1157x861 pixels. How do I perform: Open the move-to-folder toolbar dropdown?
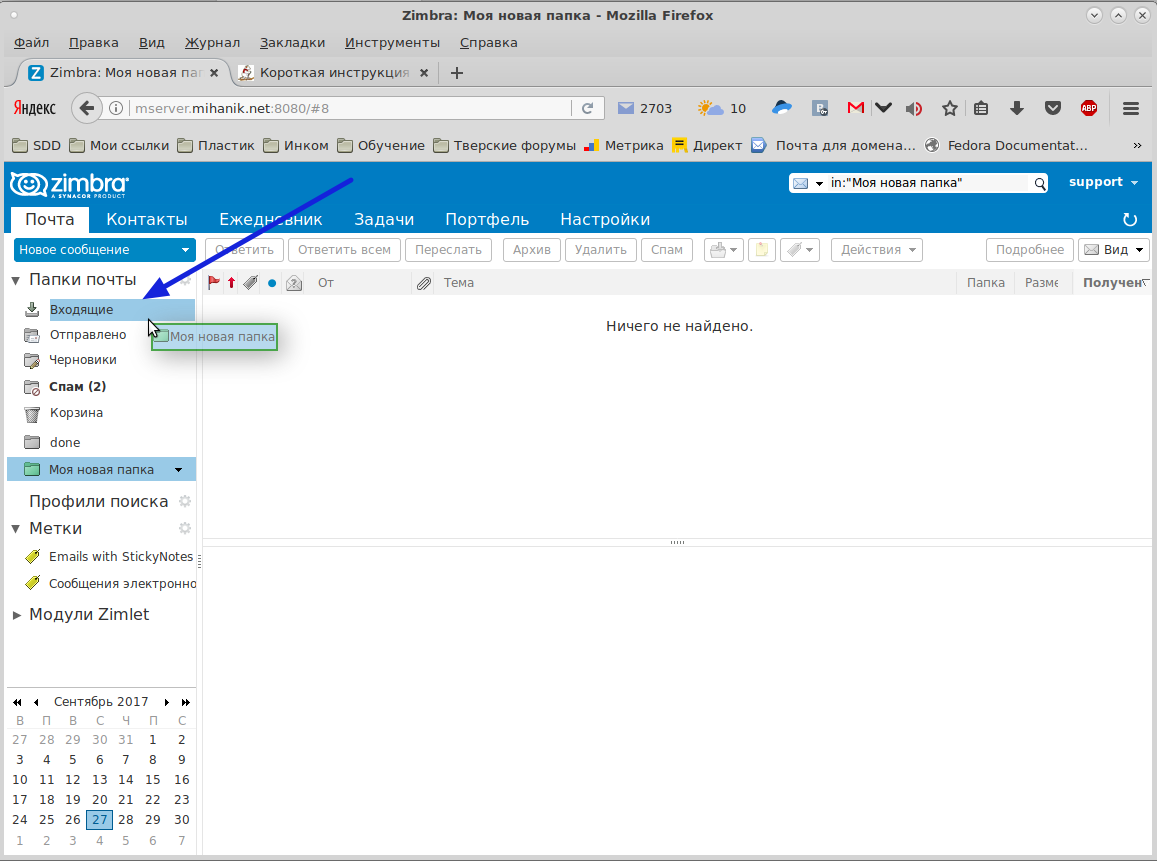point(723,250)
